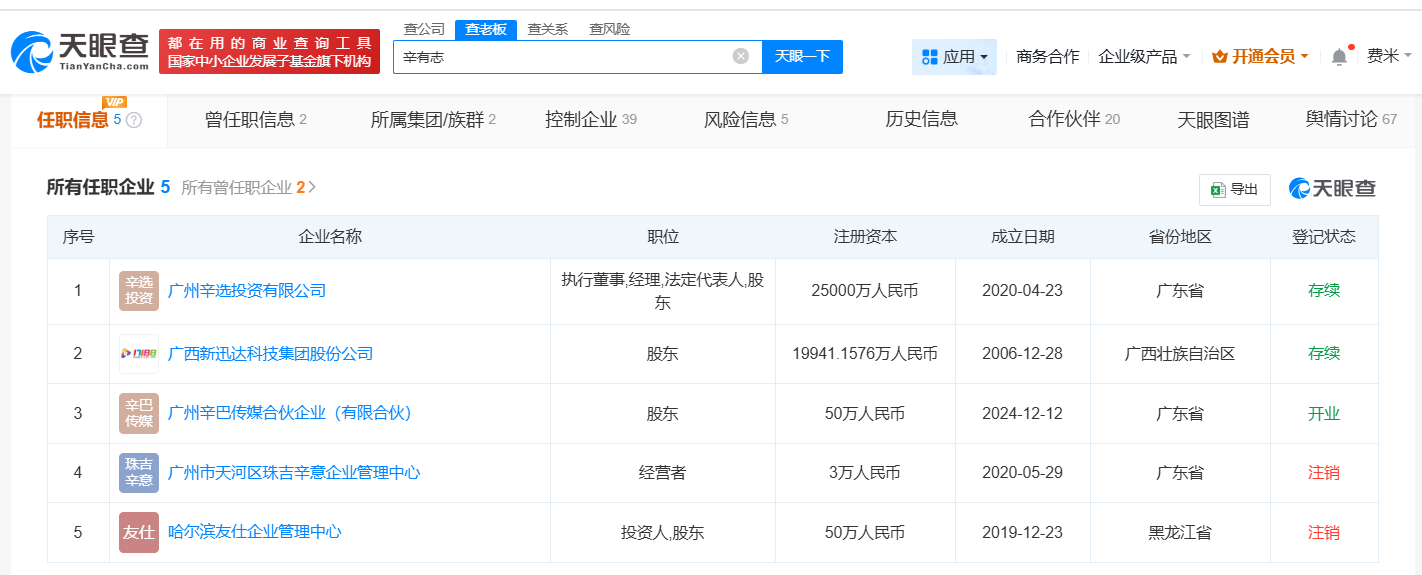Expand the 应用 dropdown menu

coord(954,57)
